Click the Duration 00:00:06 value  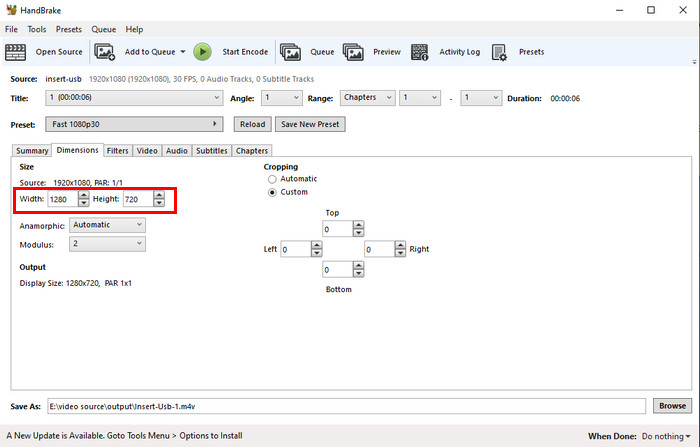pyautogui.click(x=565, y=98)
